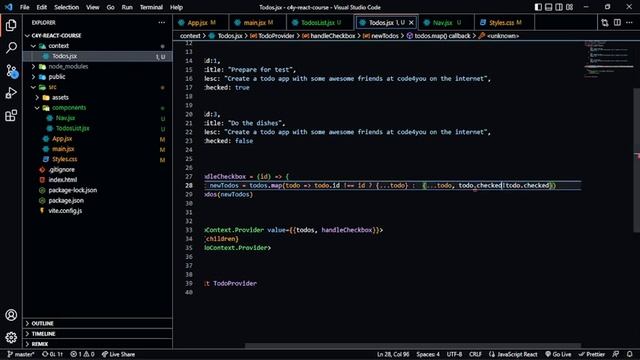The image size is (640, 360).
Task: Open editor more actions ellipsis
Action: coord(629,23)
